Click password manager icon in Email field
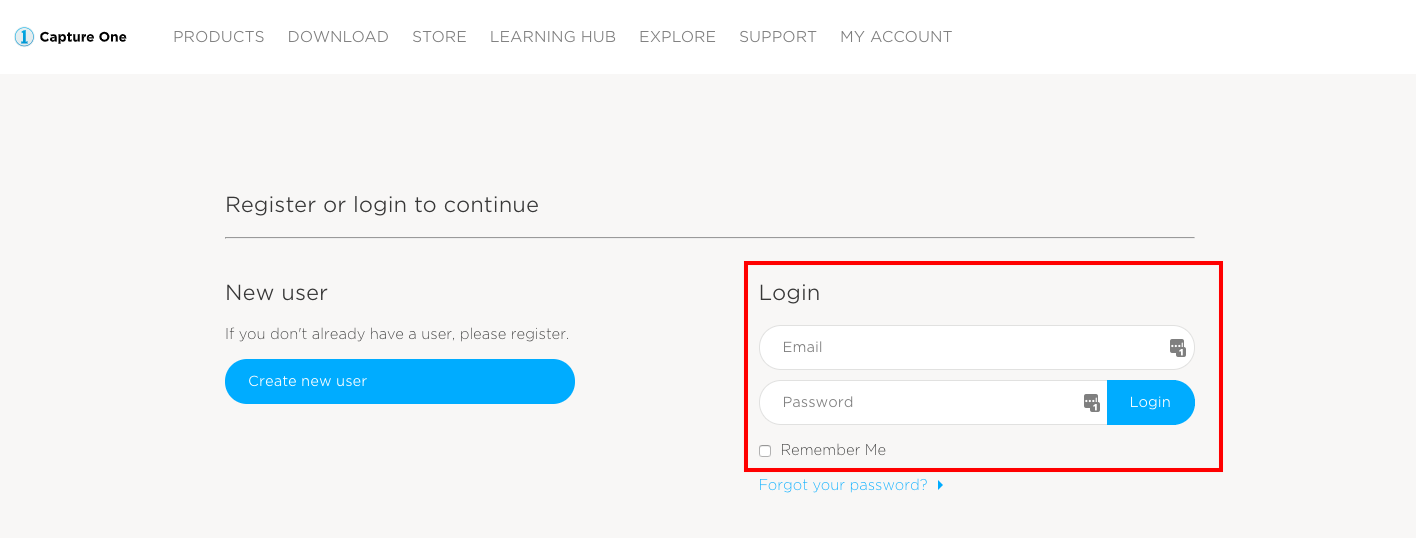1416x543 pixels. (x=1177, y=348)
